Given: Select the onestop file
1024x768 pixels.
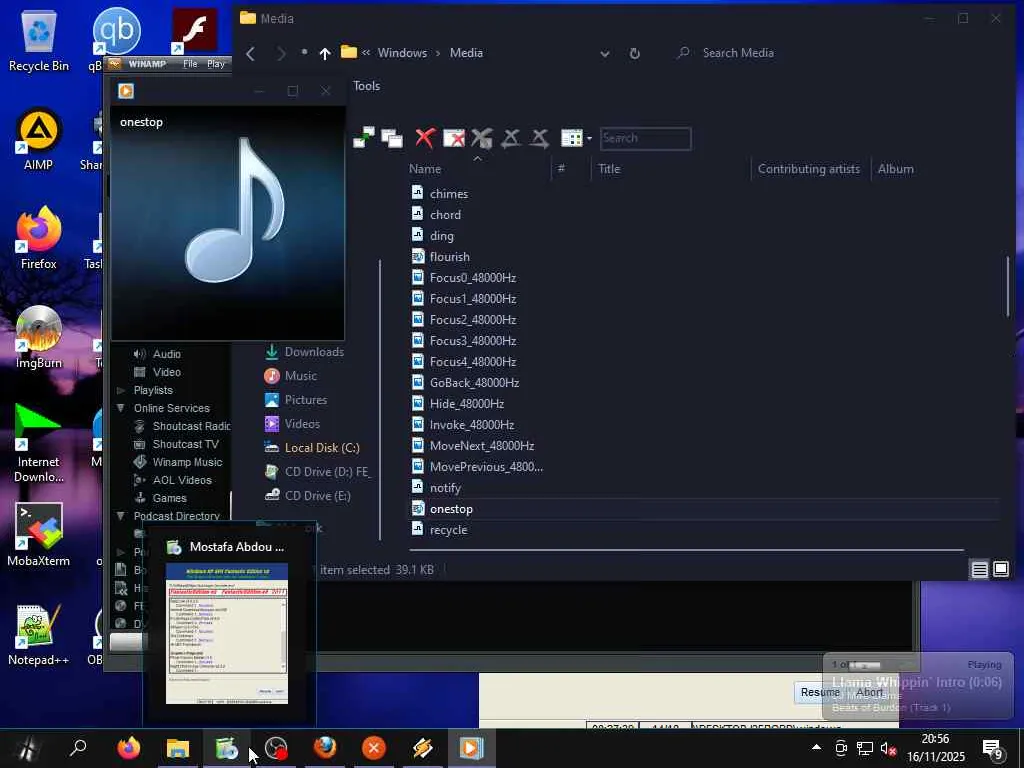Looking at the screenshot, I should point(451,509).
